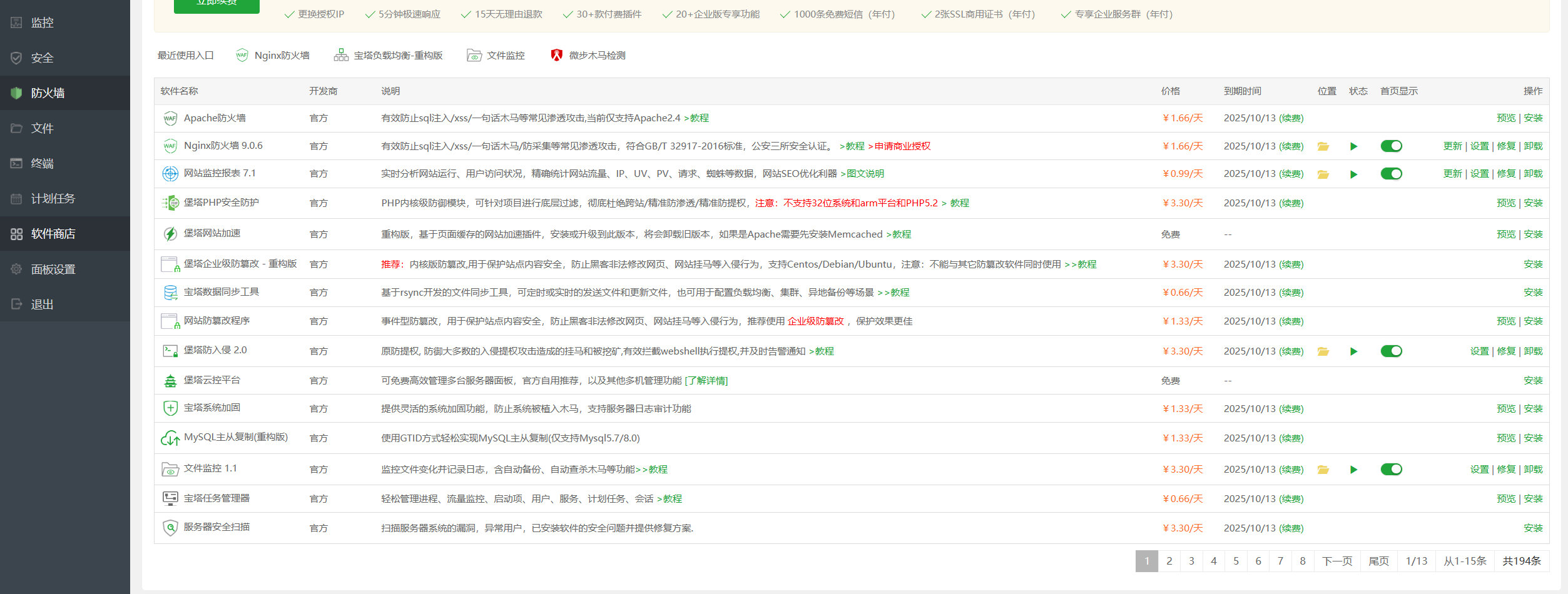Click the 宝塔数据同步工具 database icon

pos(170,293)
